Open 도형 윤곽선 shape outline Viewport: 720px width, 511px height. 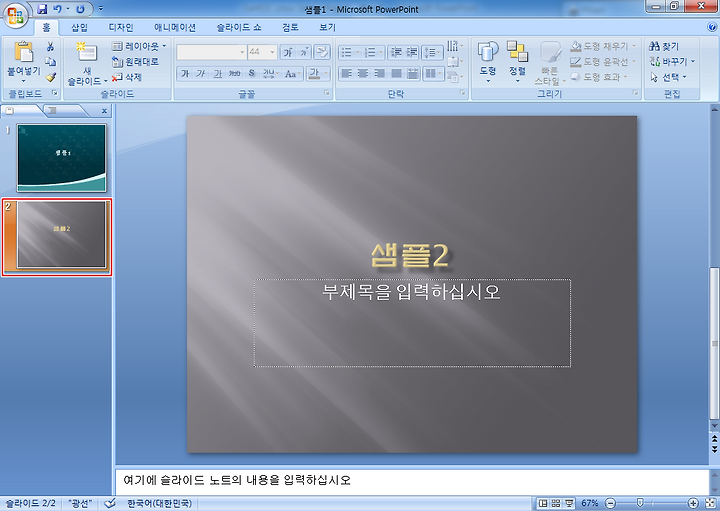603,62
